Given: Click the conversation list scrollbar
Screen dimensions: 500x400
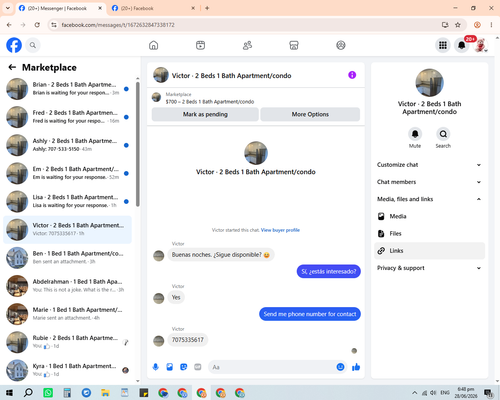Looking at the screenshot, I should point(138,144).
